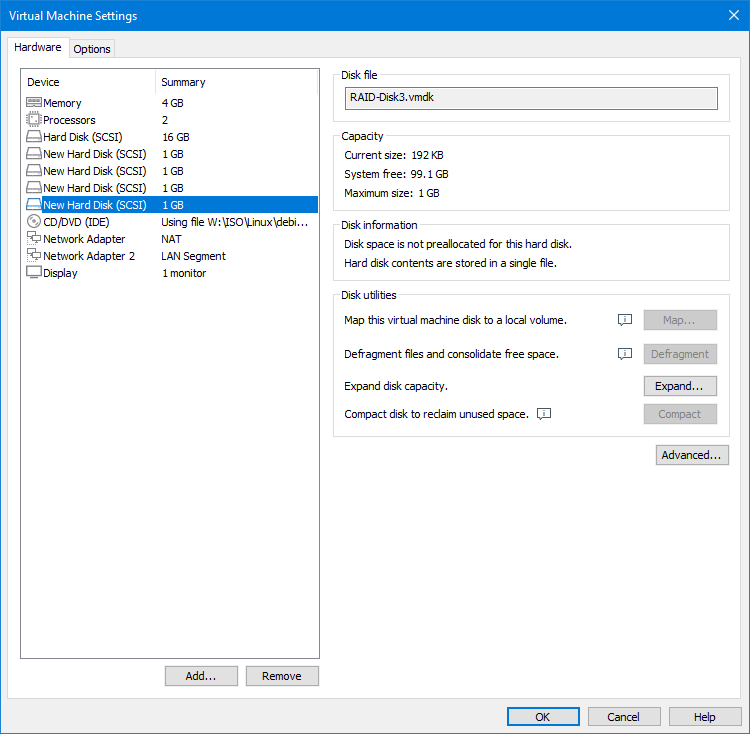Click info icon after Compact disk text
The height and width of the screenshot is (734, 750).
pyautogui.click(x=545, y=414)
